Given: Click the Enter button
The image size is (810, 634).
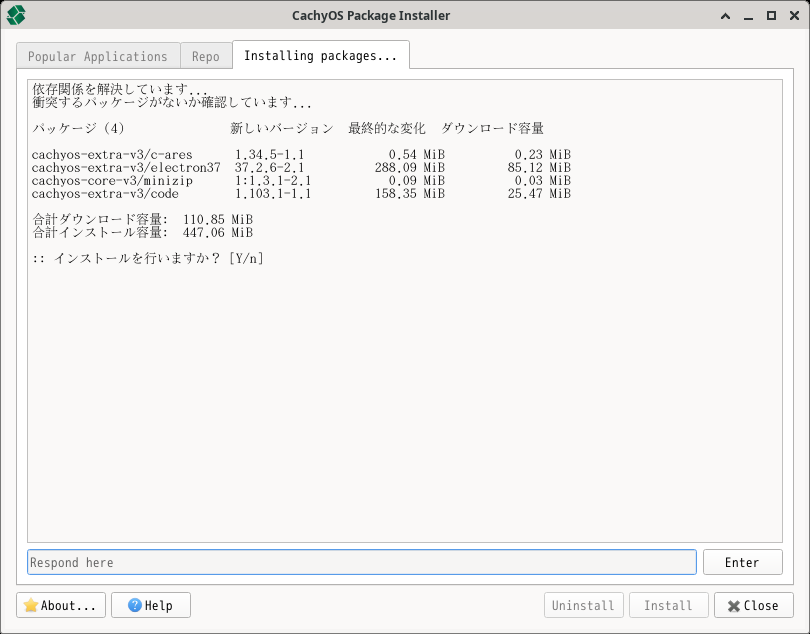Looking at the screenshot, I should click(742, 562).
